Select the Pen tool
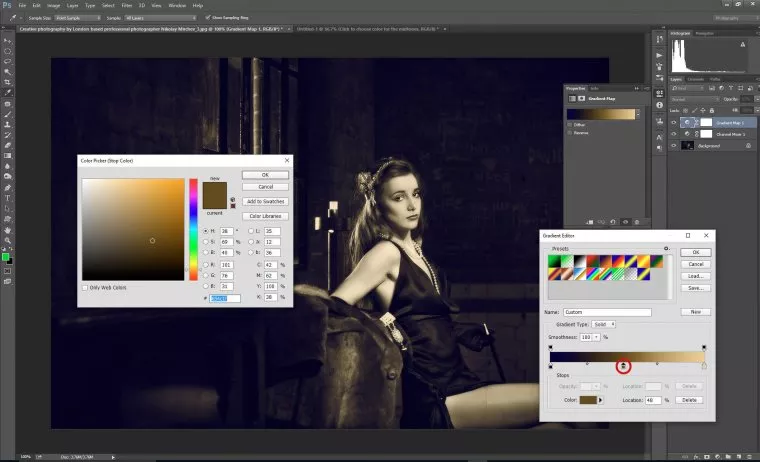Screen dimensions: 760x462 coord(7,188)
